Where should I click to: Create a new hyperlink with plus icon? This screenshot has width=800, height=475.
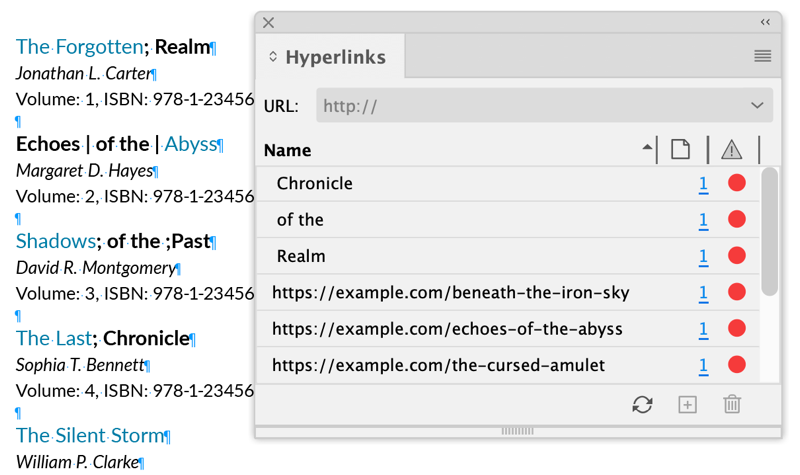[x=687, y=405]
